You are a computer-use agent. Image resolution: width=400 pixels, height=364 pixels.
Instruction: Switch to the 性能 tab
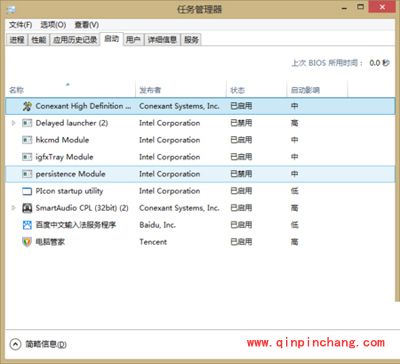point(39,40)
